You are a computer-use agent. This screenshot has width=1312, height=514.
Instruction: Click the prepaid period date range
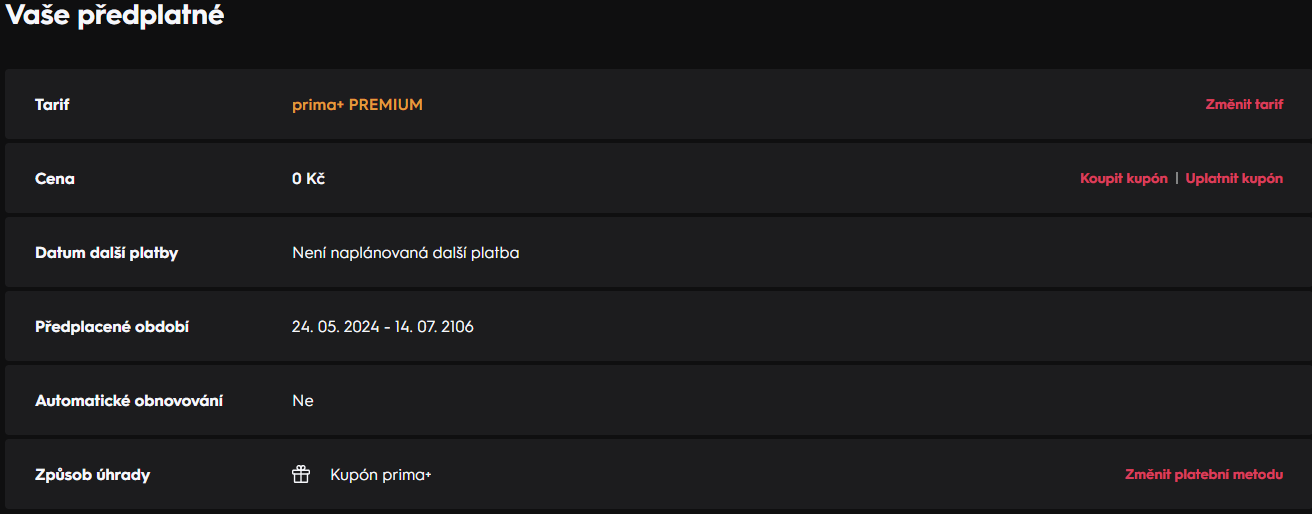pos(382,327)
